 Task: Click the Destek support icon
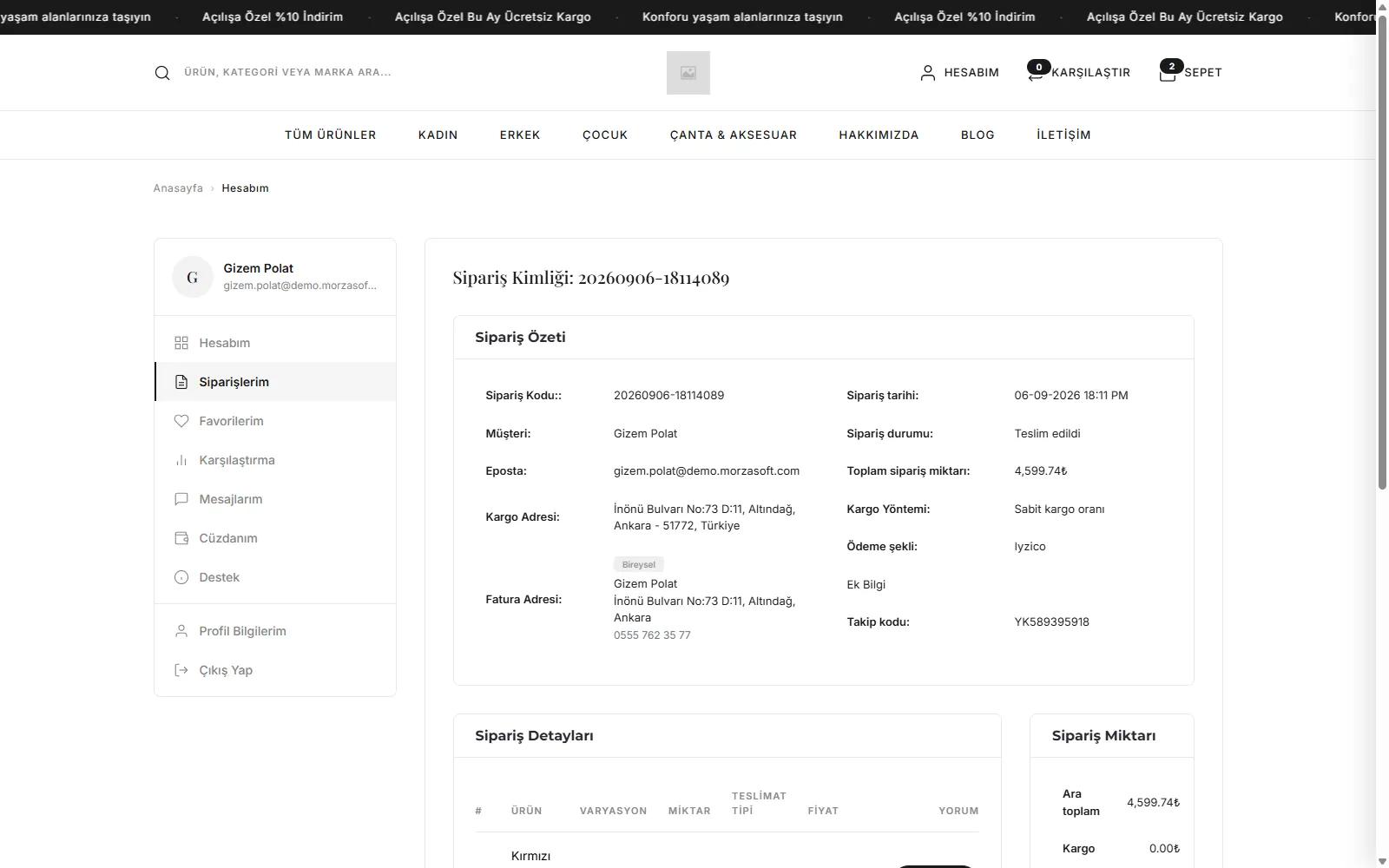coord(181,577)
